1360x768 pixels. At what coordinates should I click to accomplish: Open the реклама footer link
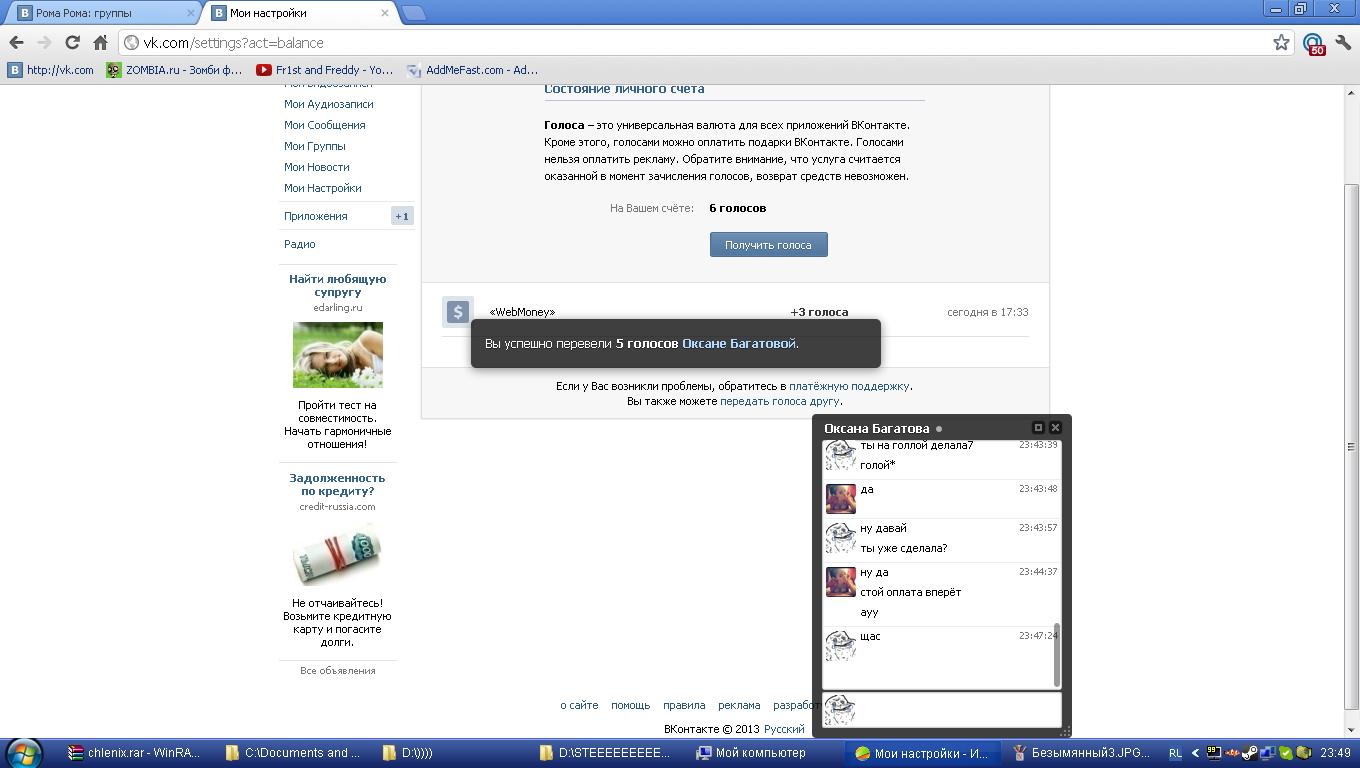[739, 705]
